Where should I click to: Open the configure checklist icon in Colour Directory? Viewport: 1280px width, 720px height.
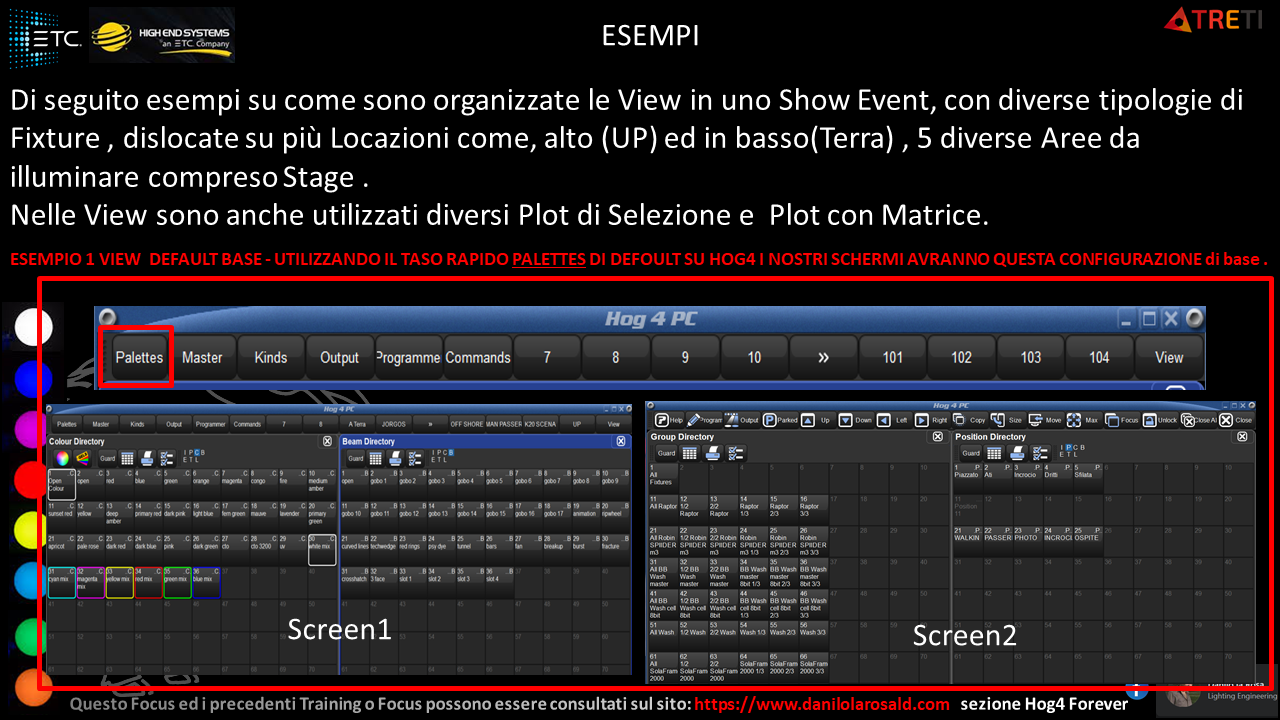tap(166, 458)
